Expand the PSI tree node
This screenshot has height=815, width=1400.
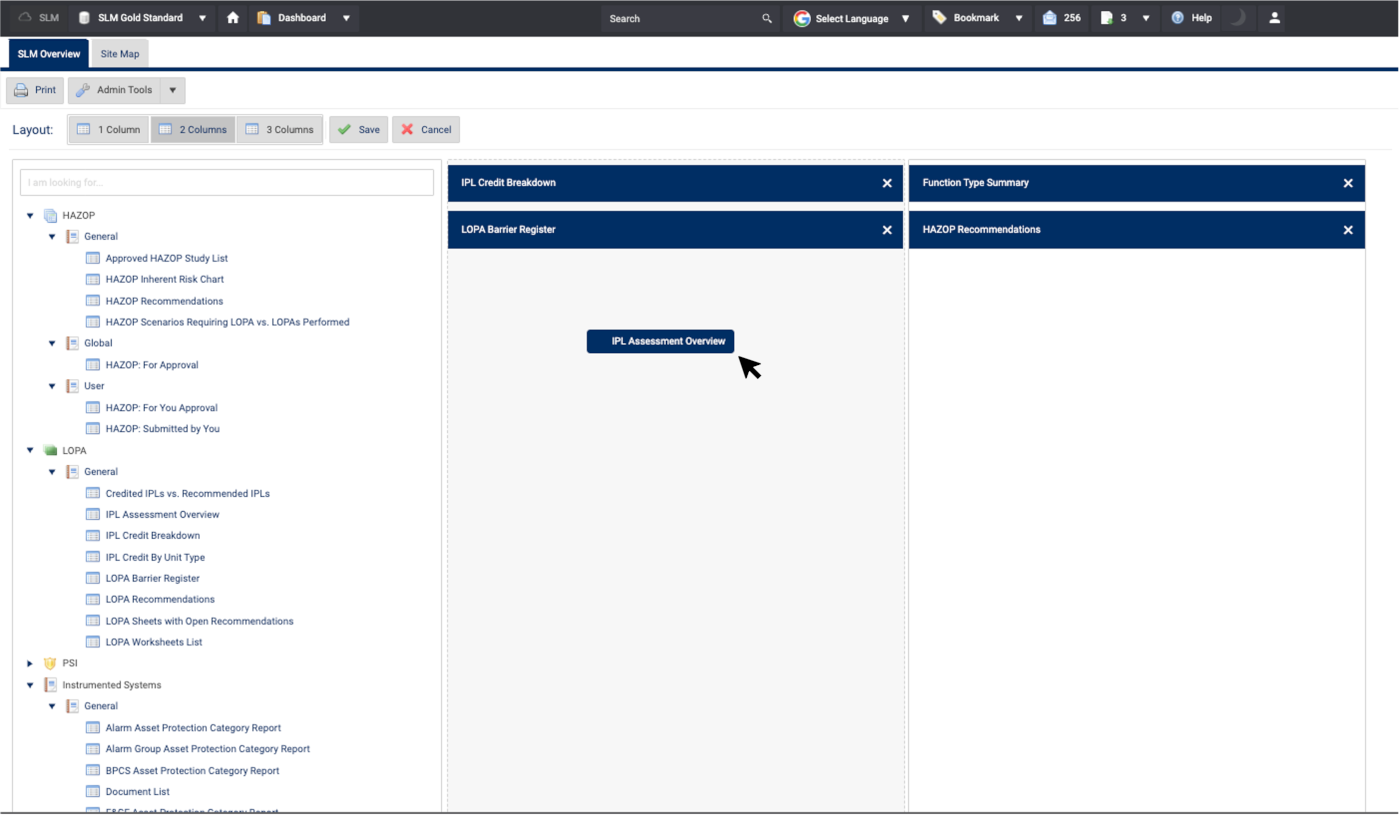click(30, 663)
